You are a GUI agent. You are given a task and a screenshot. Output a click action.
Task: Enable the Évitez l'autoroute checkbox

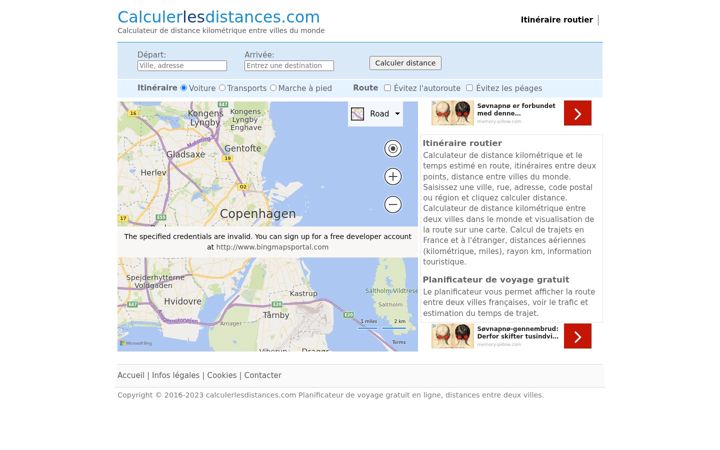(388, 88)
